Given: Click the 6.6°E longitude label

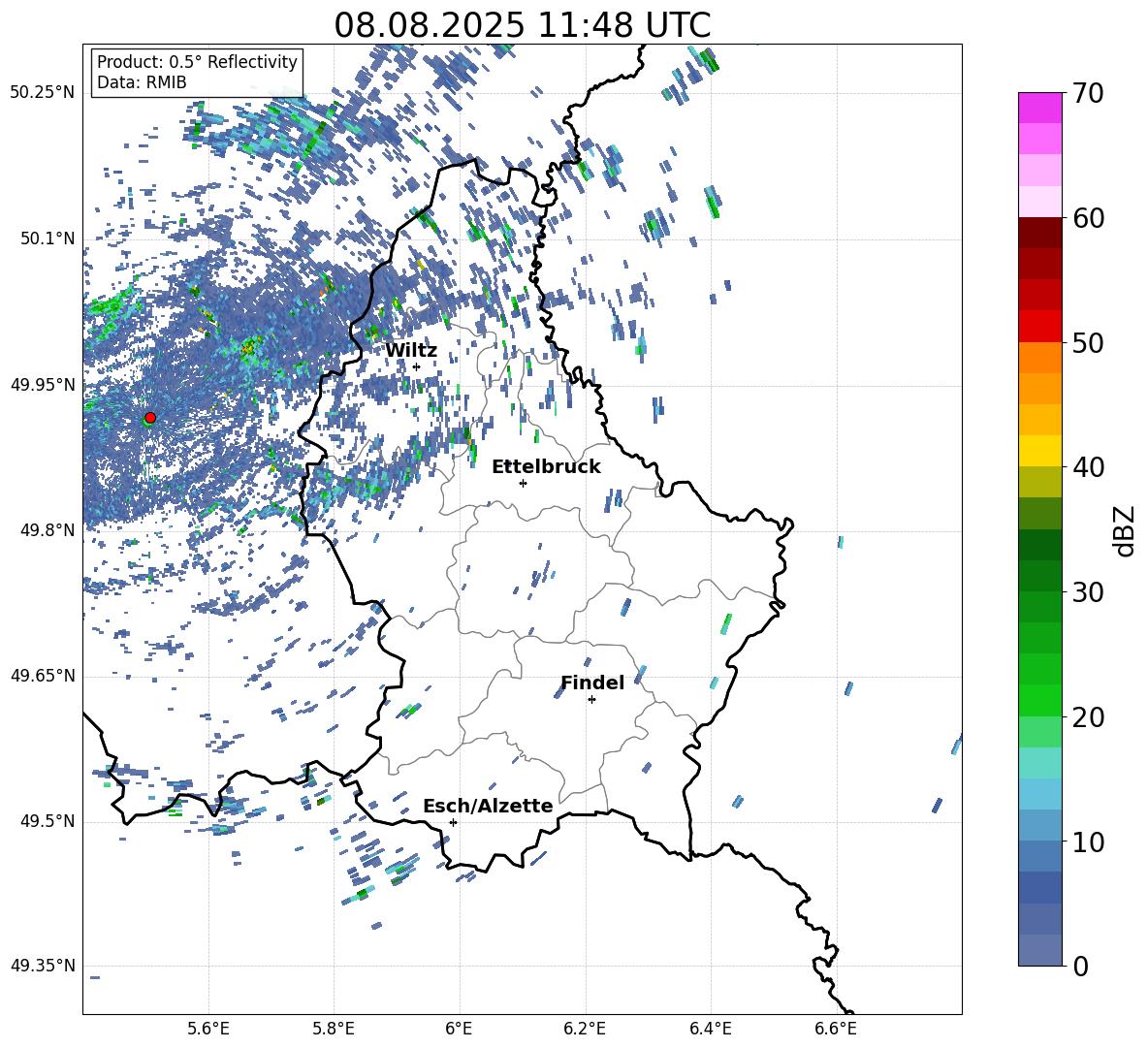Looking at the screenshot, I should 836,1030.
